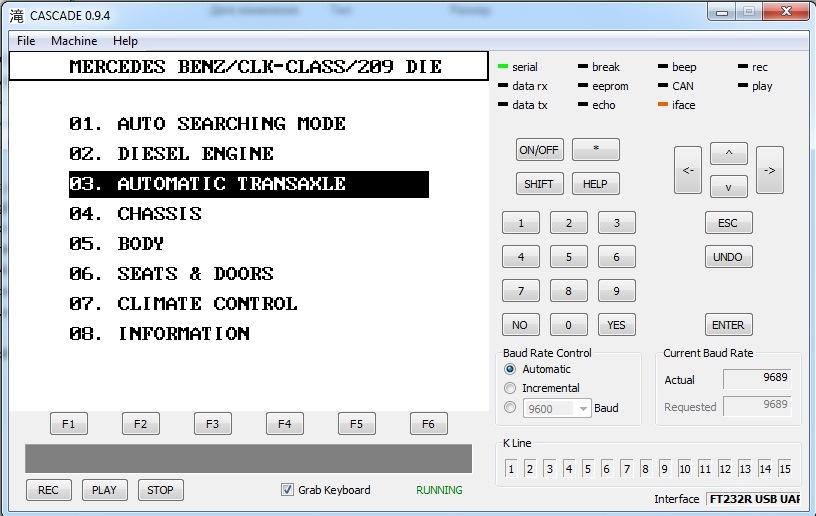Image resolution: width=816 pixels, height=516 pixels.
Task: Toggle K Line pin 3
Action: click(549, 469)
